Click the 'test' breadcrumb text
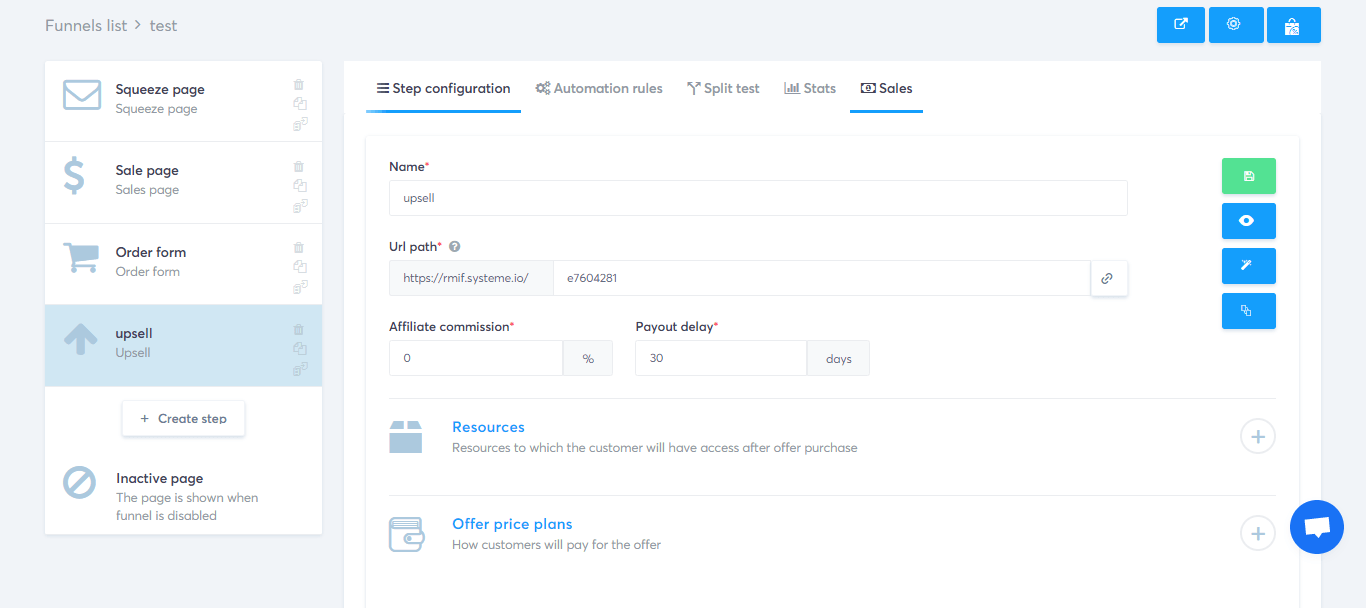Screen dimensions: 1366x608 tap(163, 25)
